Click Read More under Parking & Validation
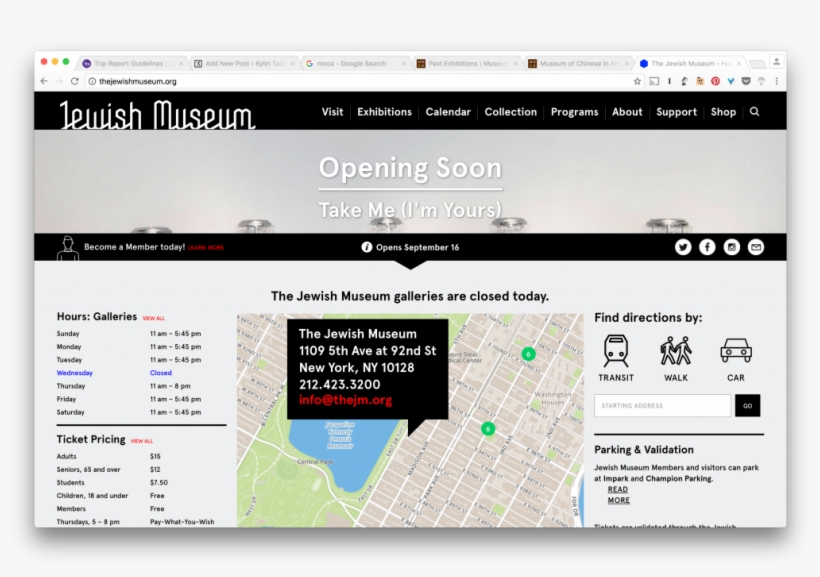820x577 pixels. click(x=619, y=495)
